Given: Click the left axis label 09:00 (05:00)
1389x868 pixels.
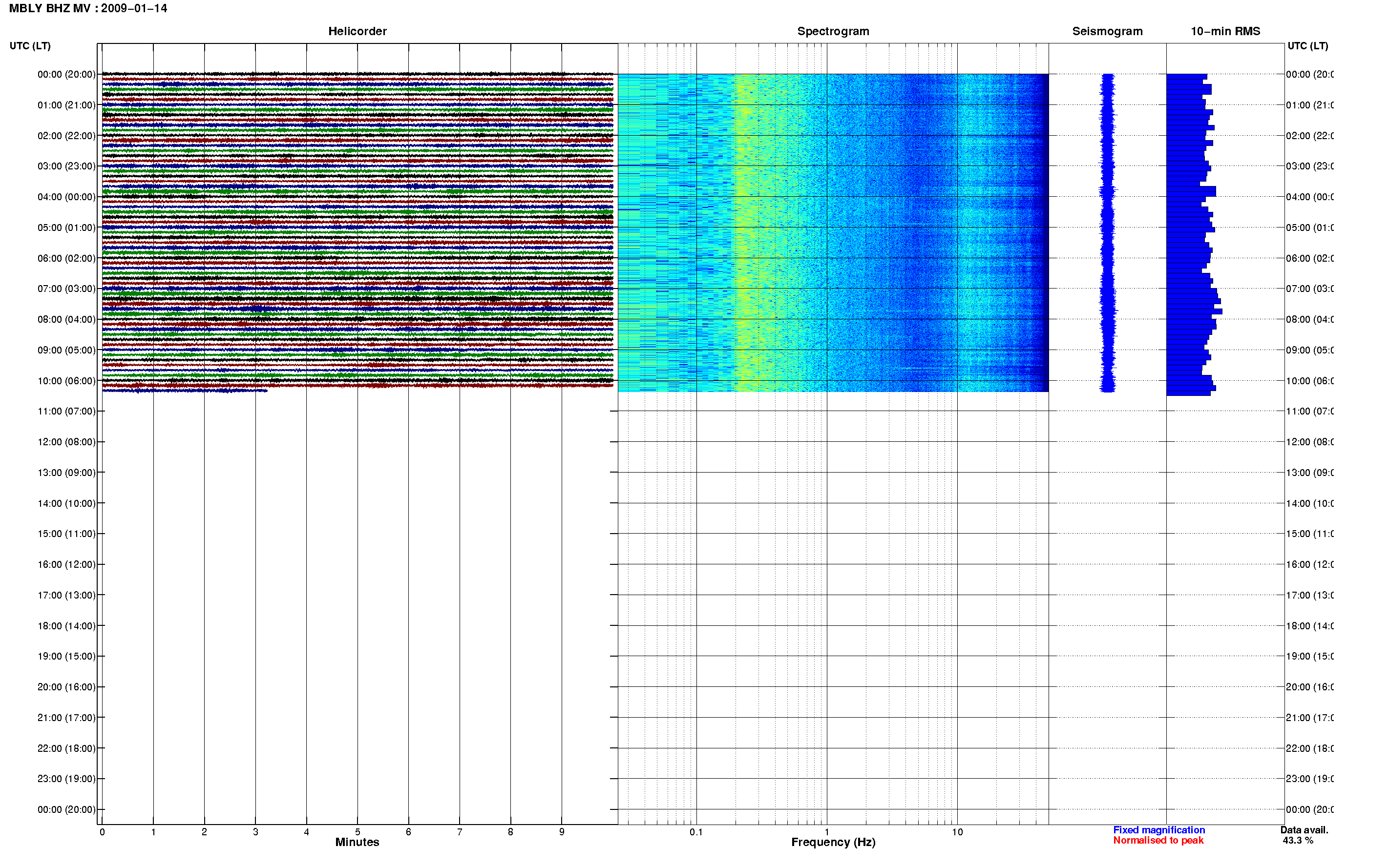Looking at the screenshot, I should 66,350.
